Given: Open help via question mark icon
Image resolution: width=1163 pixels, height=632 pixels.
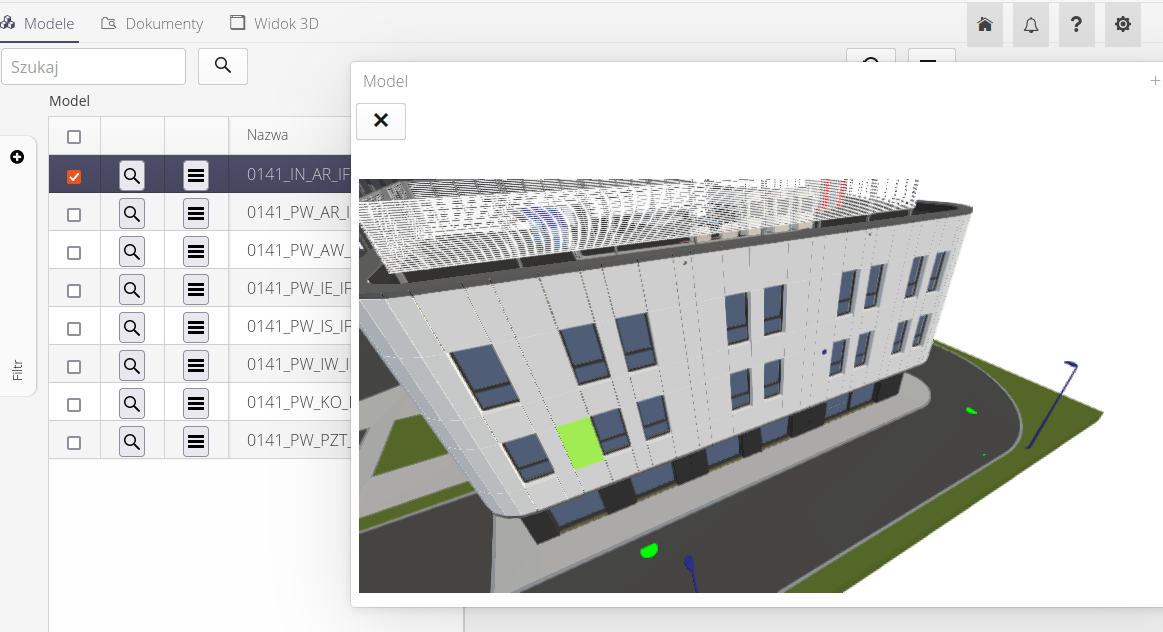Looking at the screenshot, I should (x=1076, y=25).
